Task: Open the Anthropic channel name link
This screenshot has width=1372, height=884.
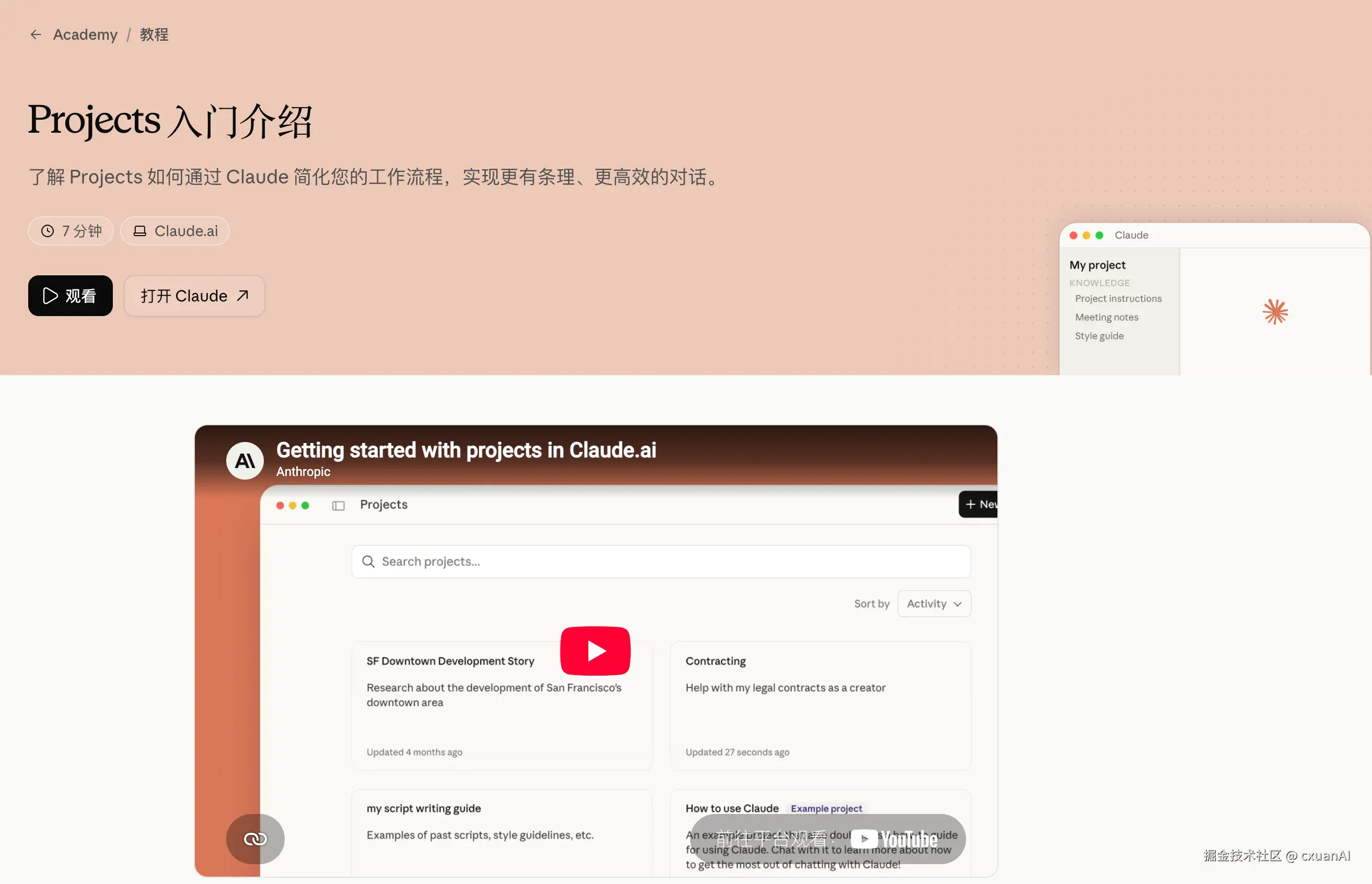Action: tap(303, 471)
